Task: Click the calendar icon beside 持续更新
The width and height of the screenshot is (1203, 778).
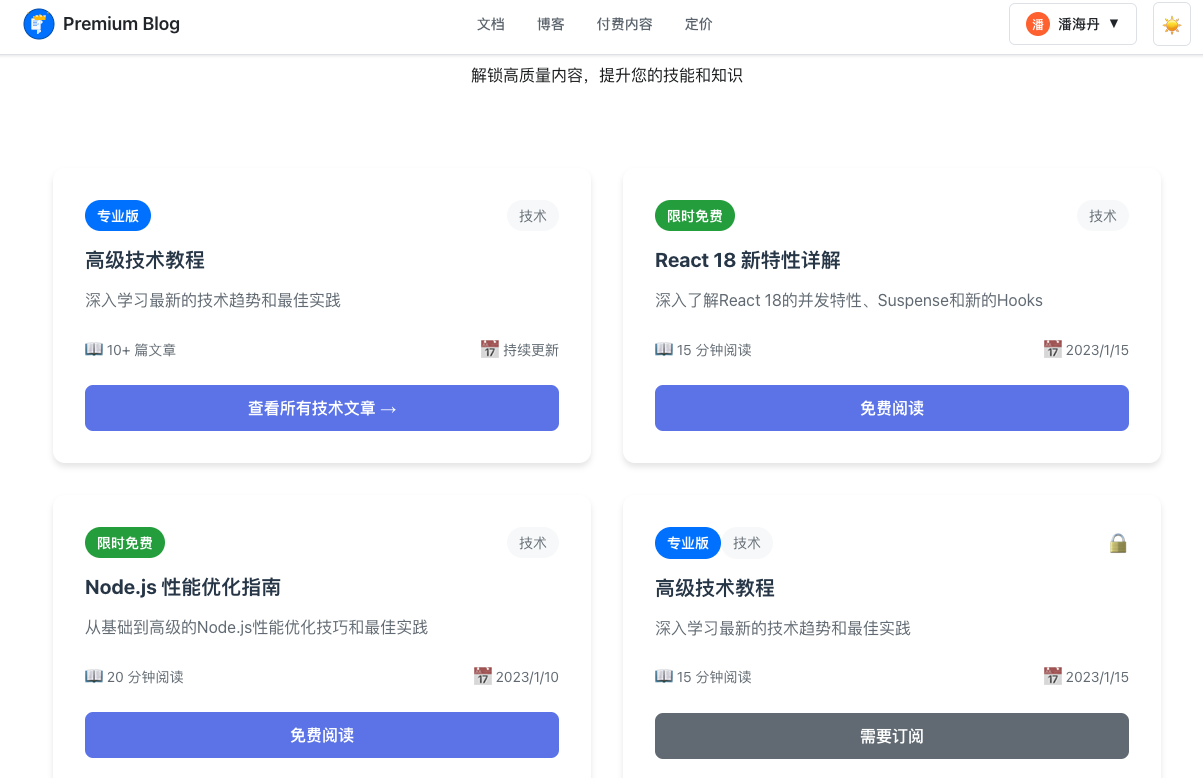Action: [489, 349]
